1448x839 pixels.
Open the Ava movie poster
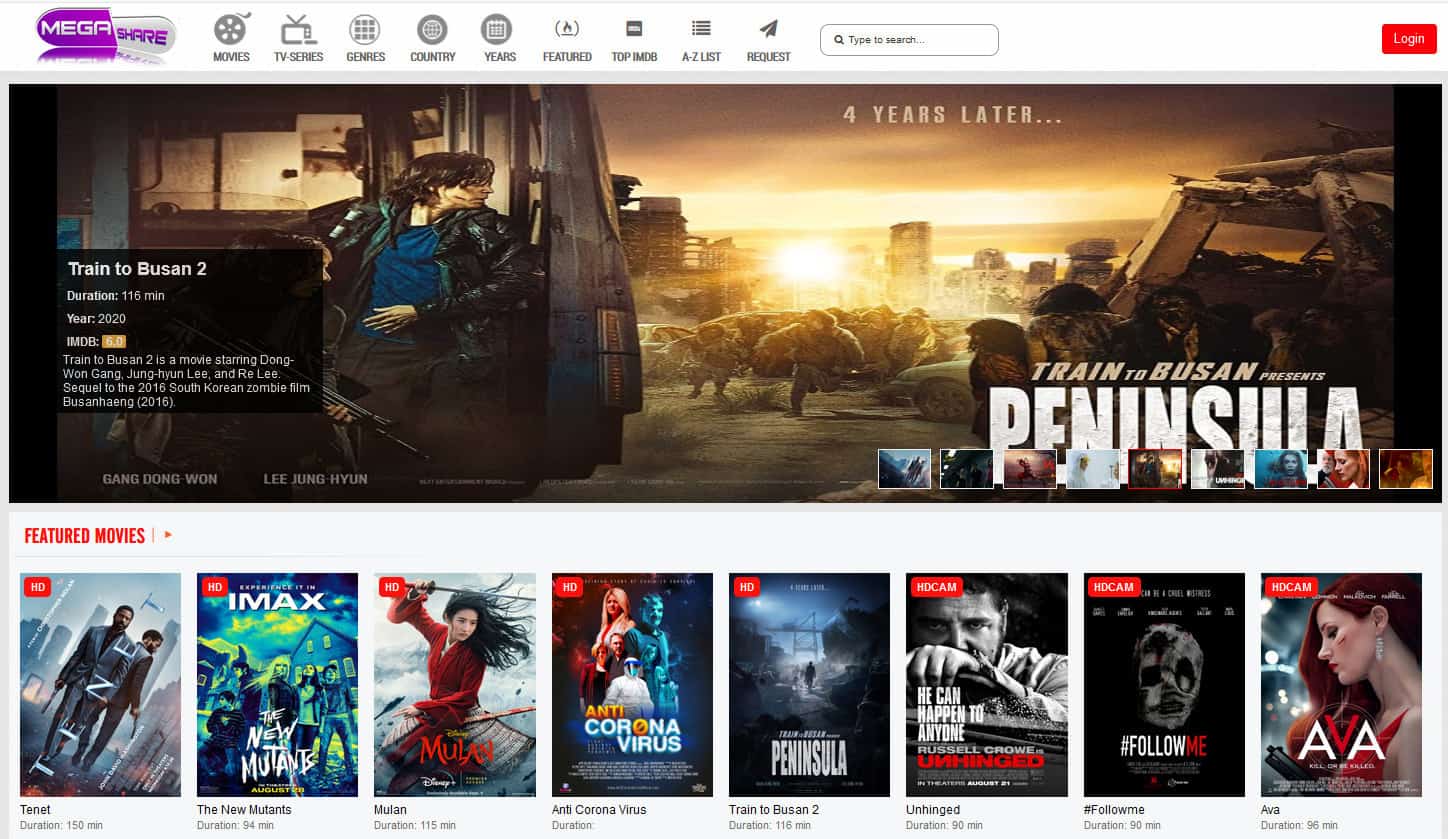click(x=1341, y=684)
